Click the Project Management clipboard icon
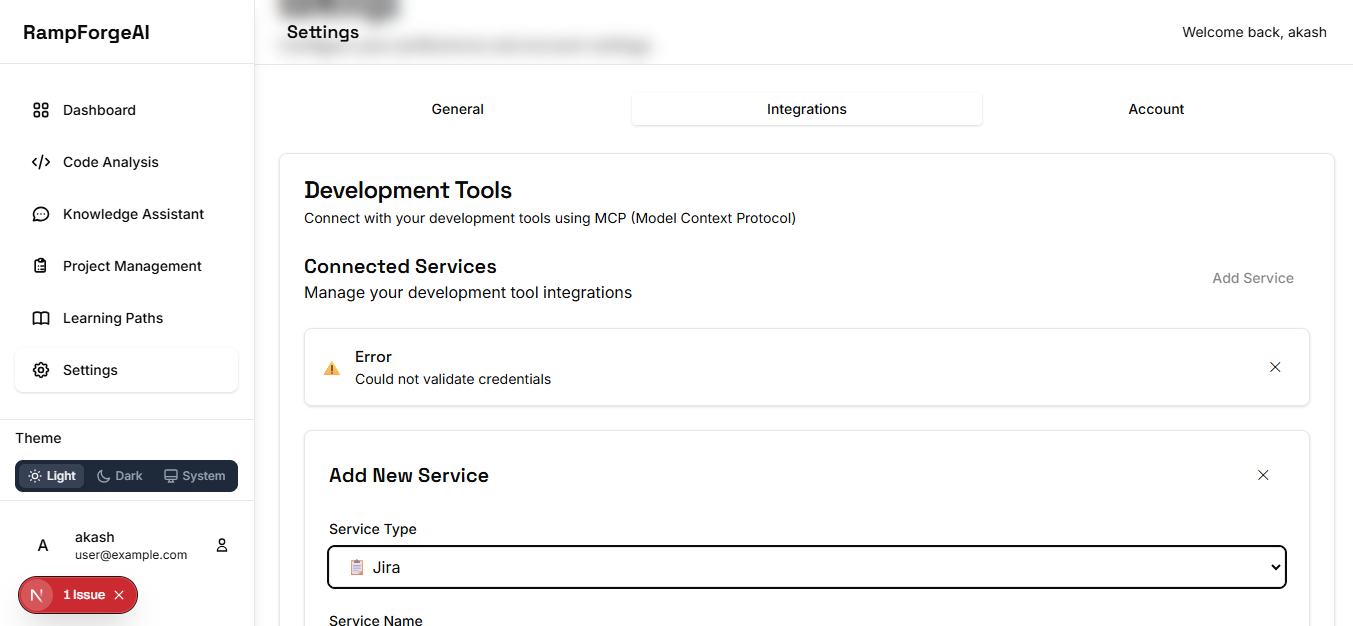The width and height of the screenshot is (1353, 626). tap(41, 266)
